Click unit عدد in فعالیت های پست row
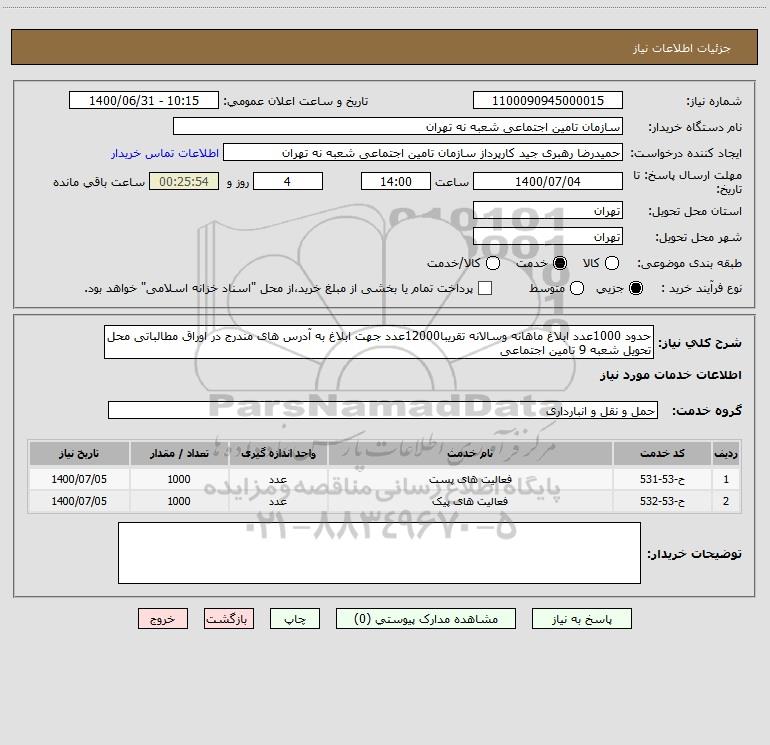Screen dimensions: 770x745 pos(278,479)
